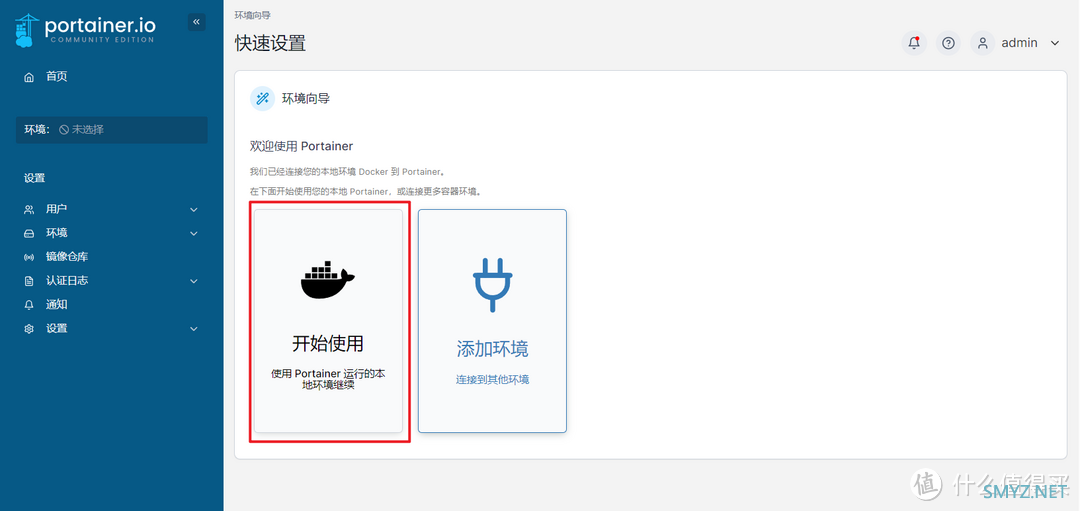
Task: Click the 未选择 prohibited icon
Action: click(63, 129)
